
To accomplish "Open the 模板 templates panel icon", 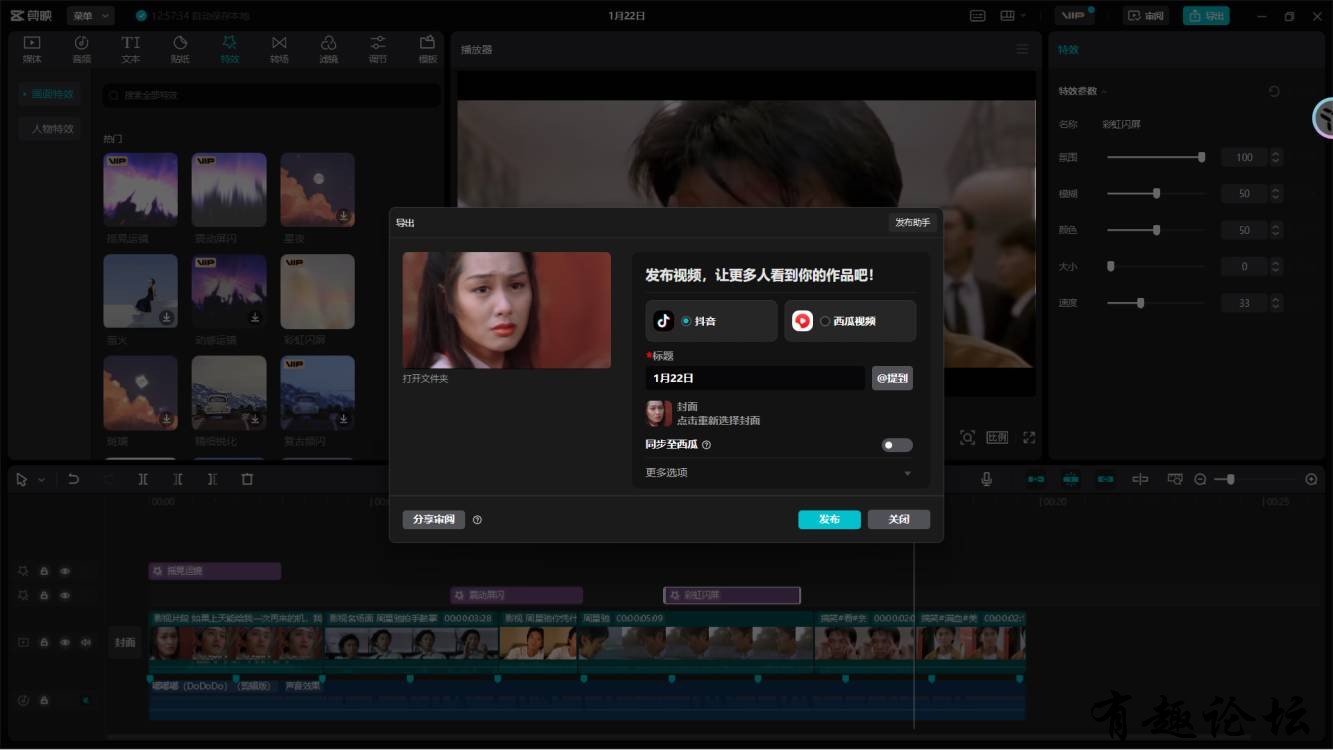I will (427, 49).
